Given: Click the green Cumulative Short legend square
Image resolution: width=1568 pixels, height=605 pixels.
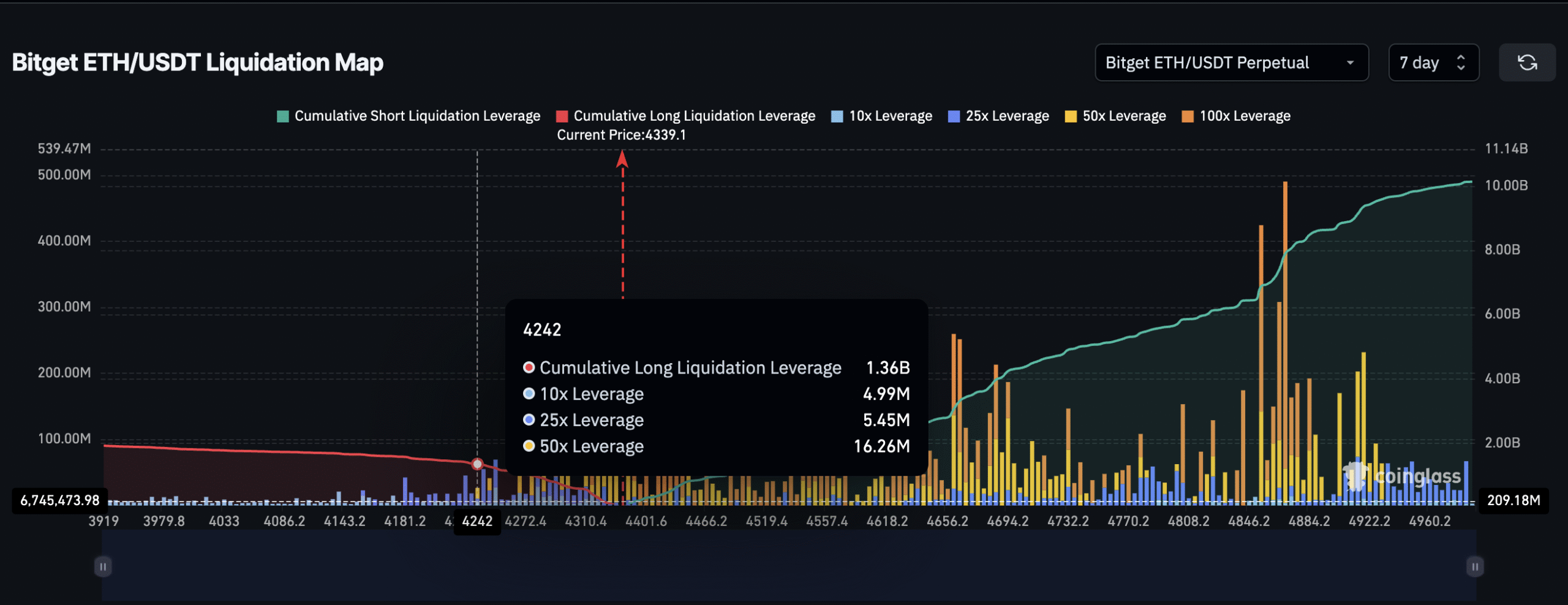Looking at the screenshot, I should point(282,115).
